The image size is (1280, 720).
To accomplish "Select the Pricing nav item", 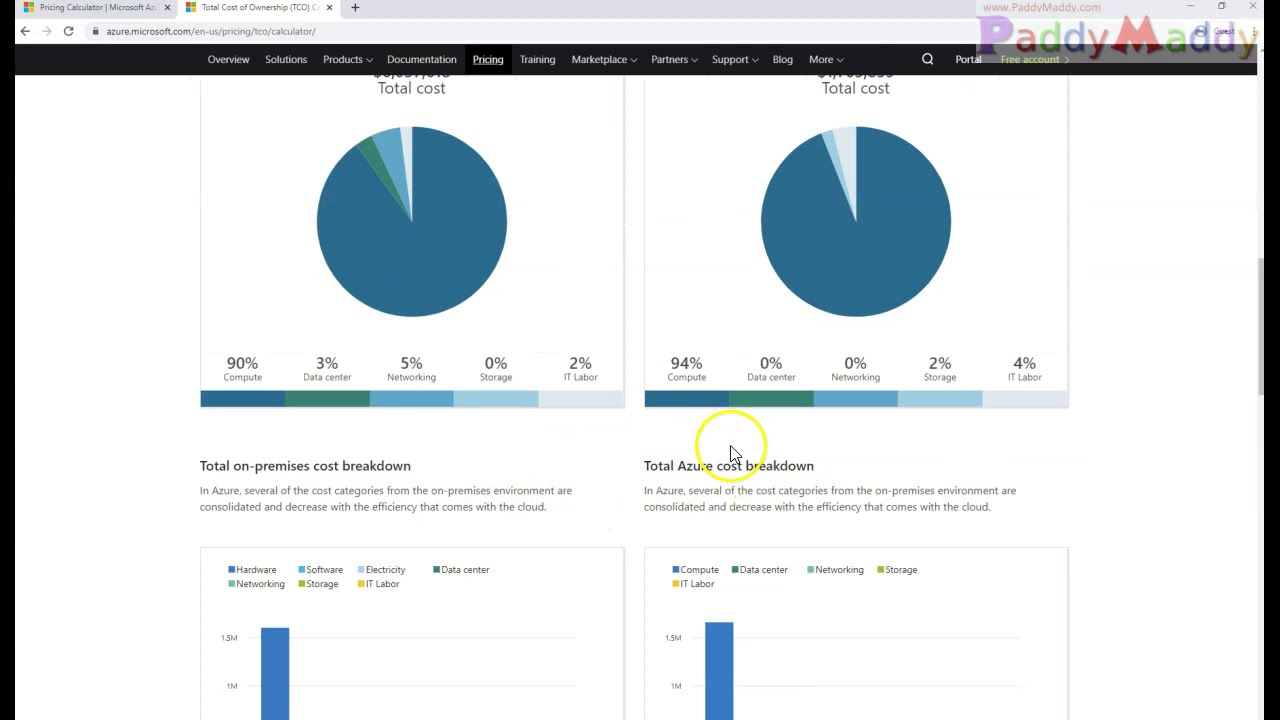I will (x=488, y=59).
